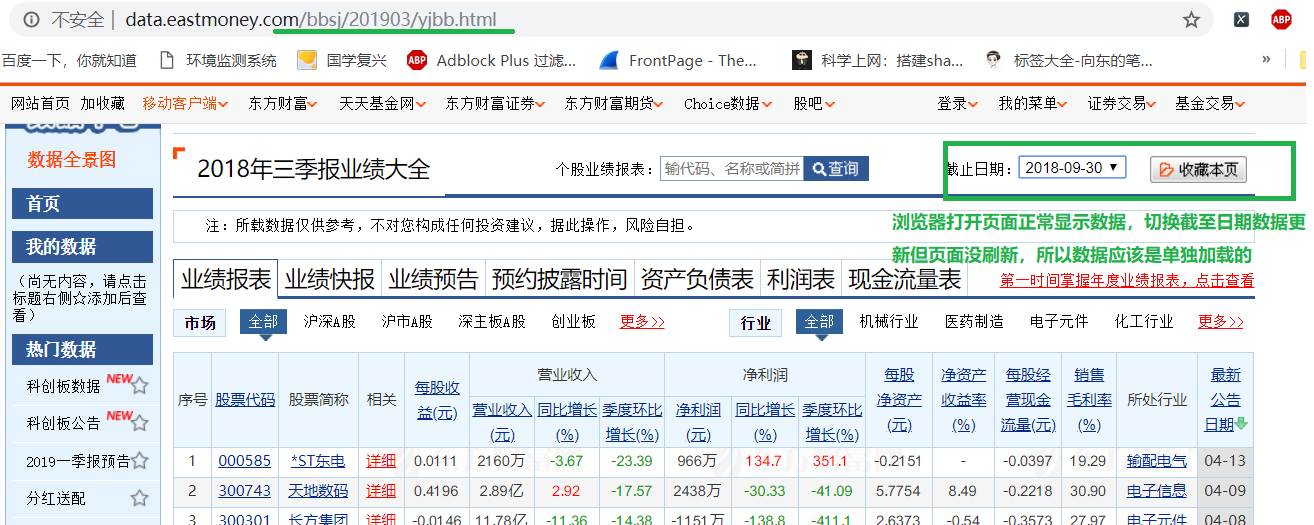Expand the 东方财富期货 dropdown menu
The width and height of the screenshot is (1314, 525).
pos(615,103)
